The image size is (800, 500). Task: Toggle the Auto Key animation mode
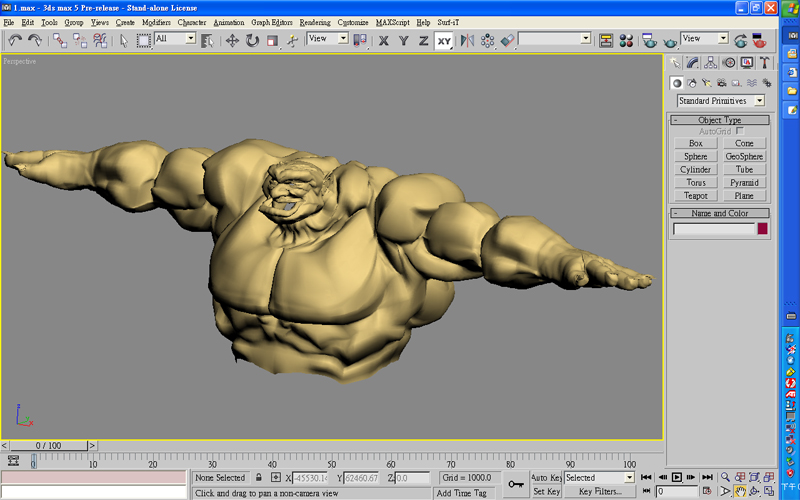click(546, 478)
